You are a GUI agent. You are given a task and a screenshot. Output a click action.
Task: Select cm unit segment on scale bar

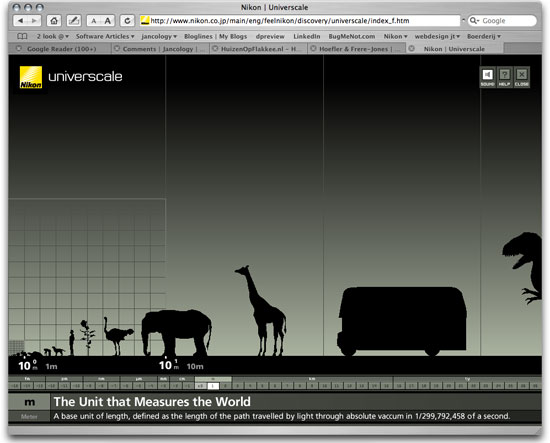tap(182, 379)
